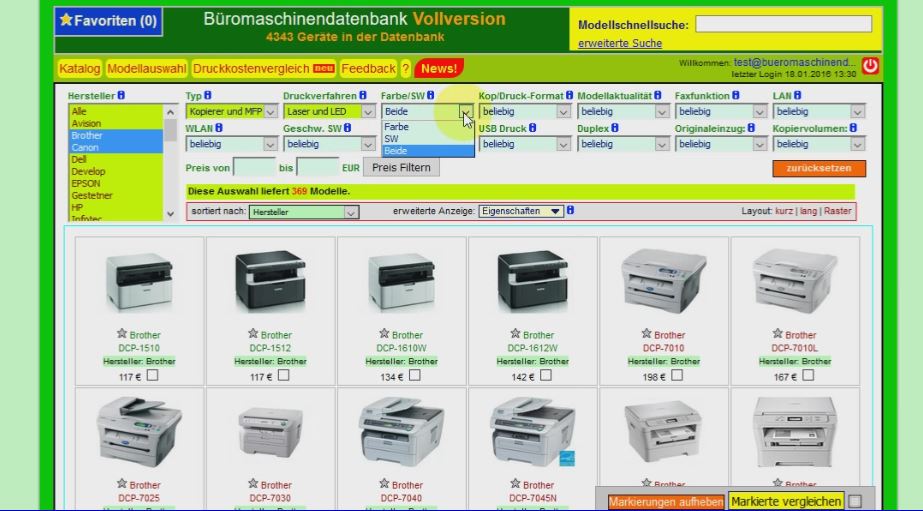Click the info icon next to Hersteller
This screenshot has height=511, width=923.
click(x=121, y=95)
